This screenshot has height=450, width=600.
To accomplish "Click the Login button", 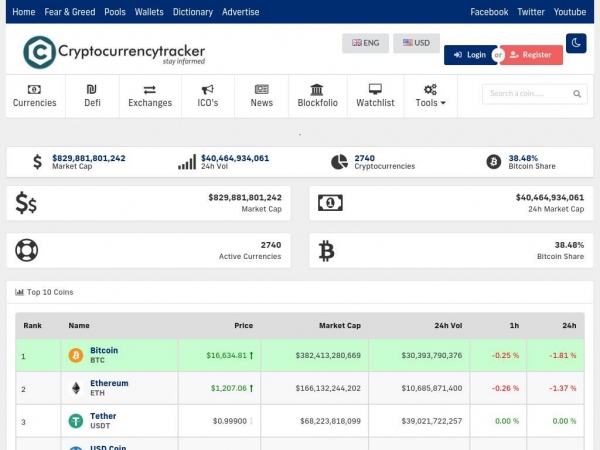I will [x=470, y=55].
